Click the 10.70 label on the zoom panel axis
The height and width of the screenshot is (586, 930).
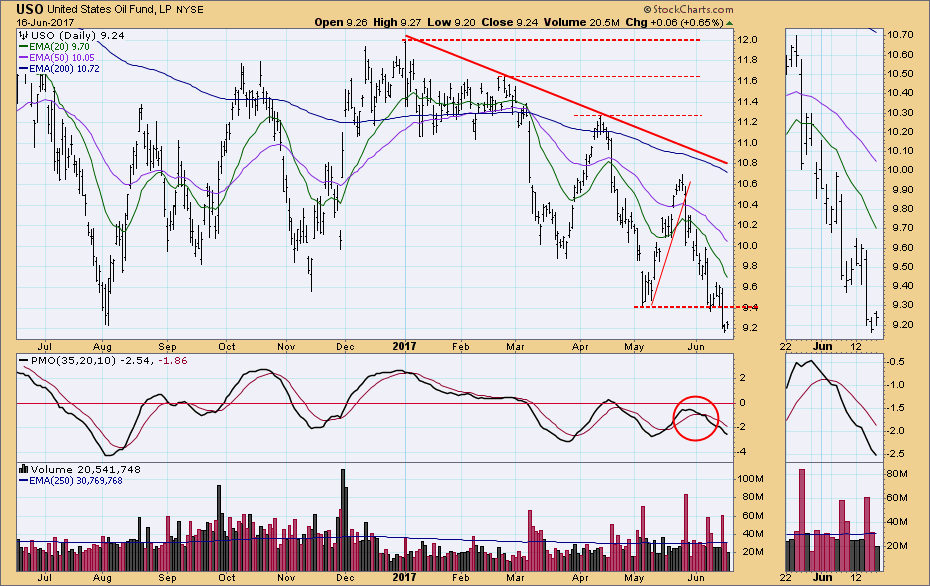(x=900, y=35)
